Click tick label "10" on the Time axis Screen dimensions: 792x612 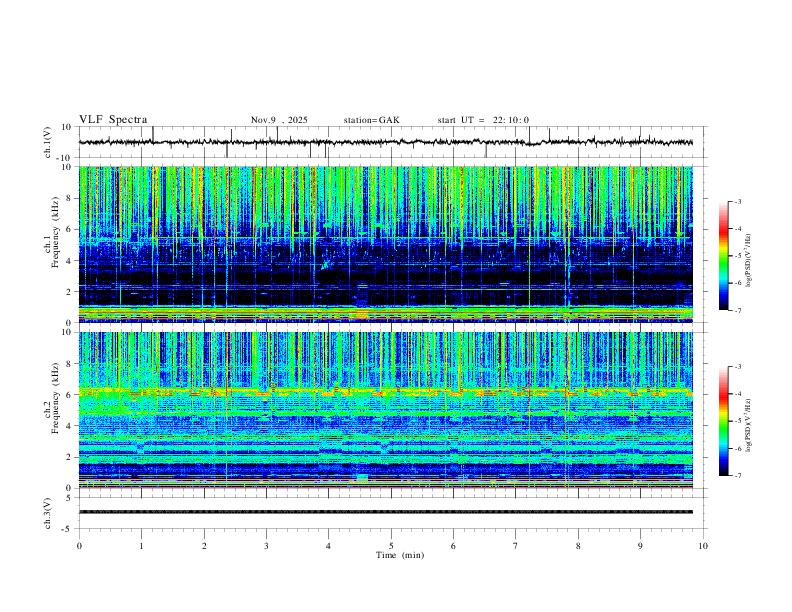(703, 546)
